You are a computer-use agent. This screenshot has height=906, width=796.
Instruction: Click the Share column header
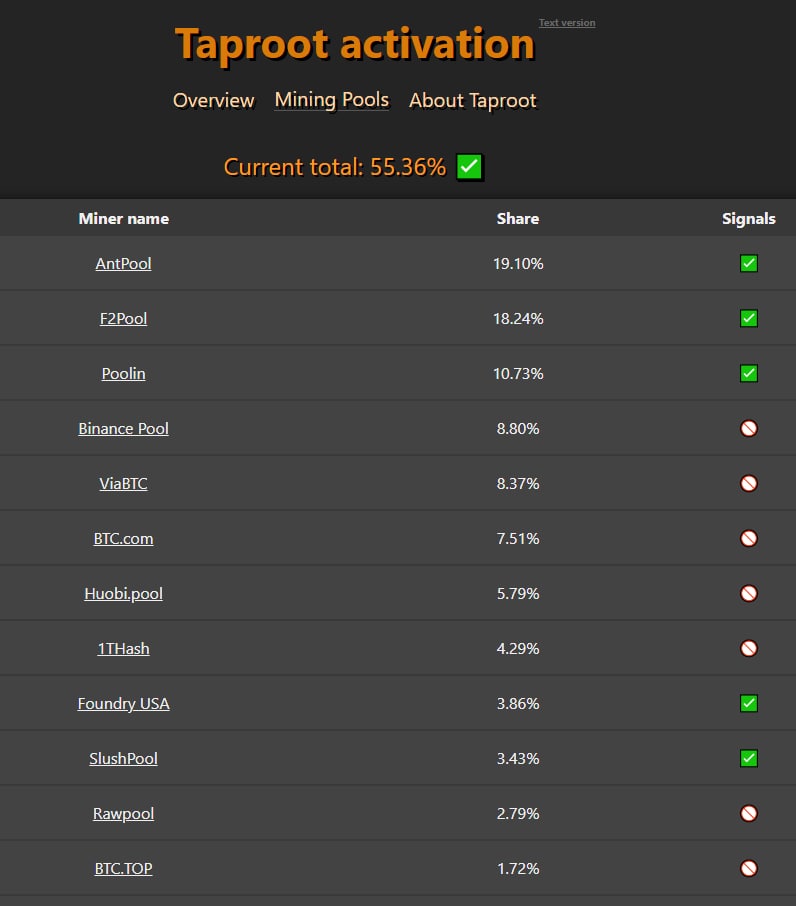(518, 219)
